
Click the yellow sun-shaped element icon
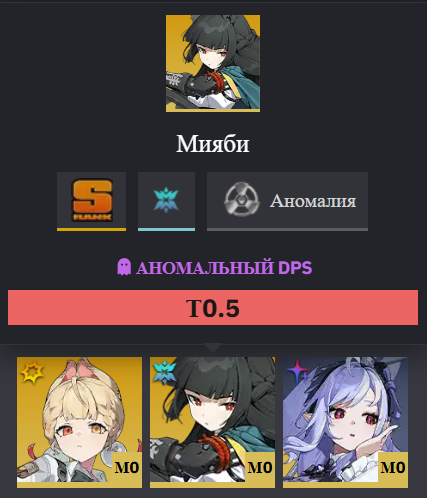pos(32,372)
